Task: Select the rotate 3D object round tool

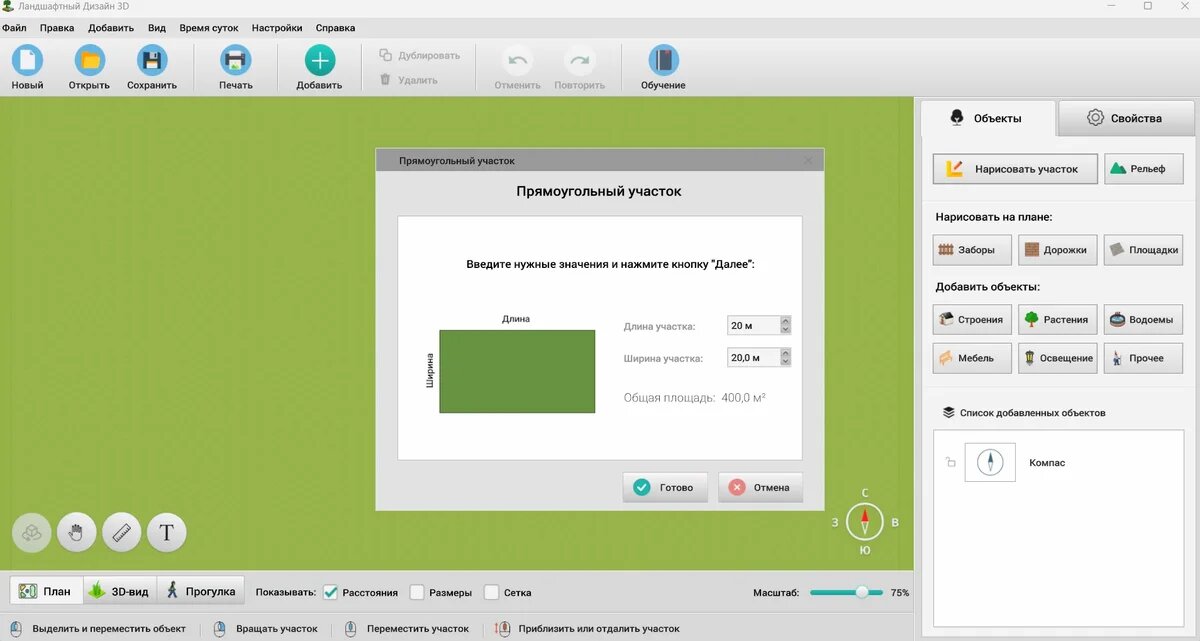Action: click(32, 533)
